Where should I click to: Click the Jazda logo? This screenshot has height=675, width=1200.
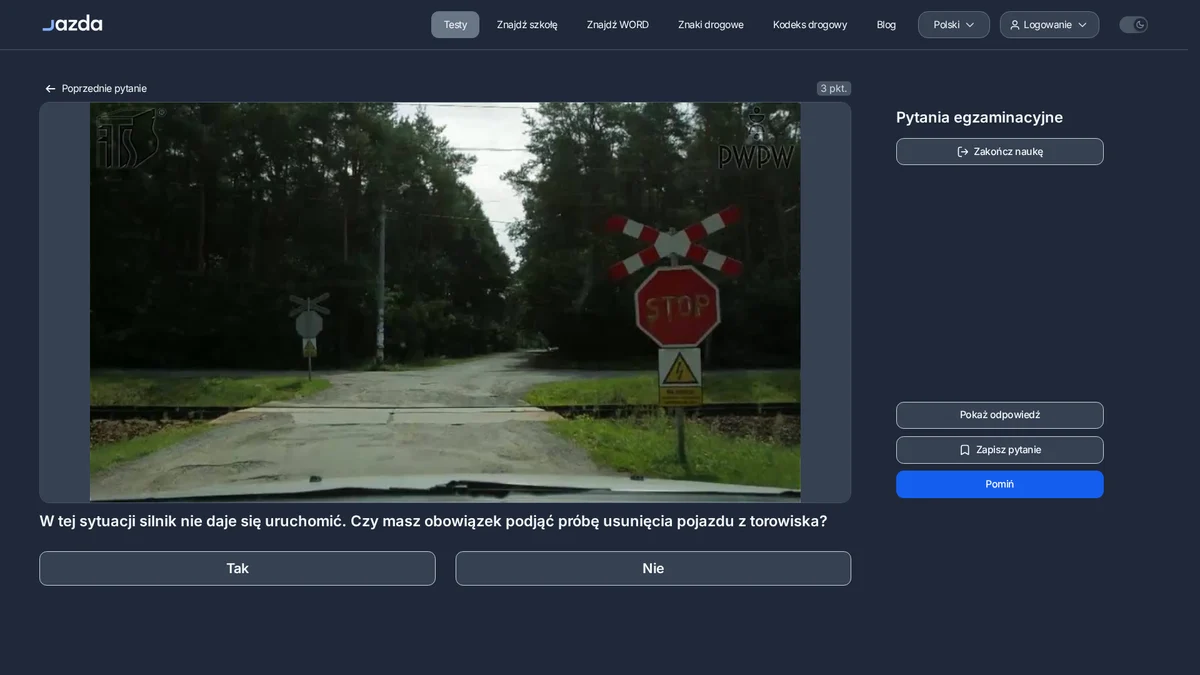[72, 24]
